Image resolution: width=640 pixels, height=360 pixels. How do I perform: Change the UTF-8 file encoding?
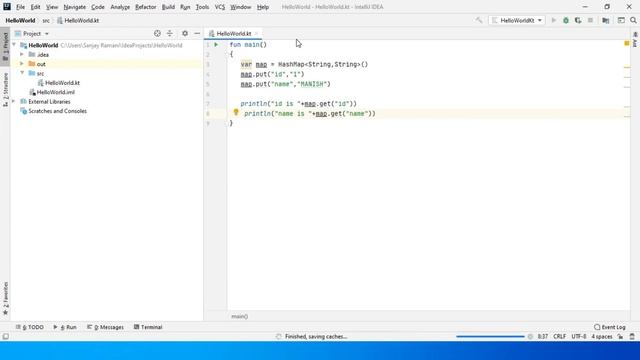click(x=579, y=336)
